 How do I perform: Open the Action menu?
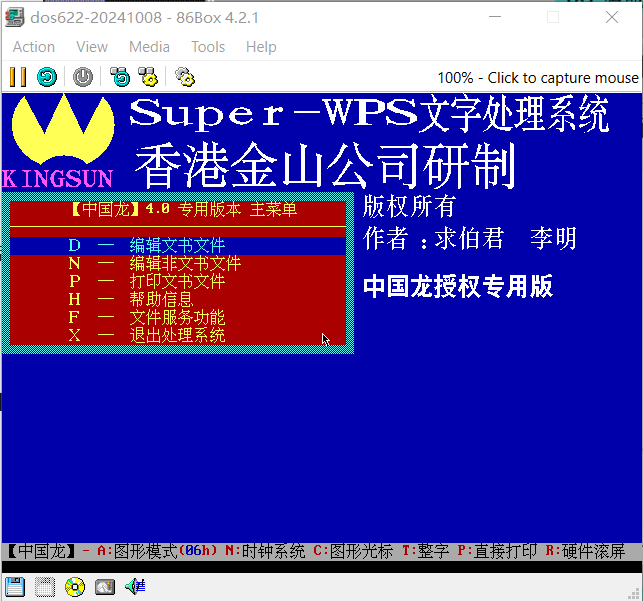pos(34,47)
